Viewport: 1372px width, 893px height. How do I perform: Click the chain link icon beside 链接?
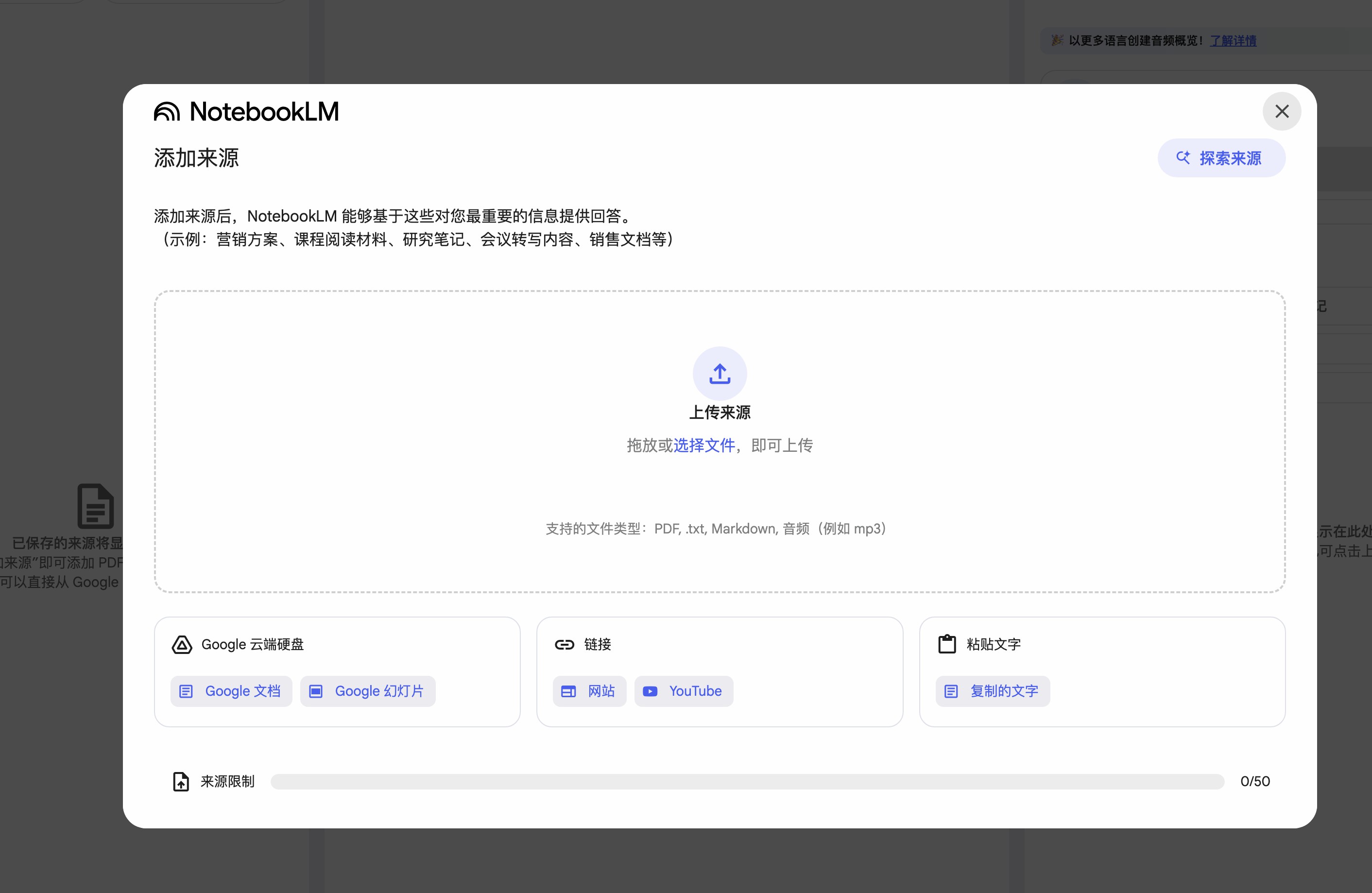point(565,645)
